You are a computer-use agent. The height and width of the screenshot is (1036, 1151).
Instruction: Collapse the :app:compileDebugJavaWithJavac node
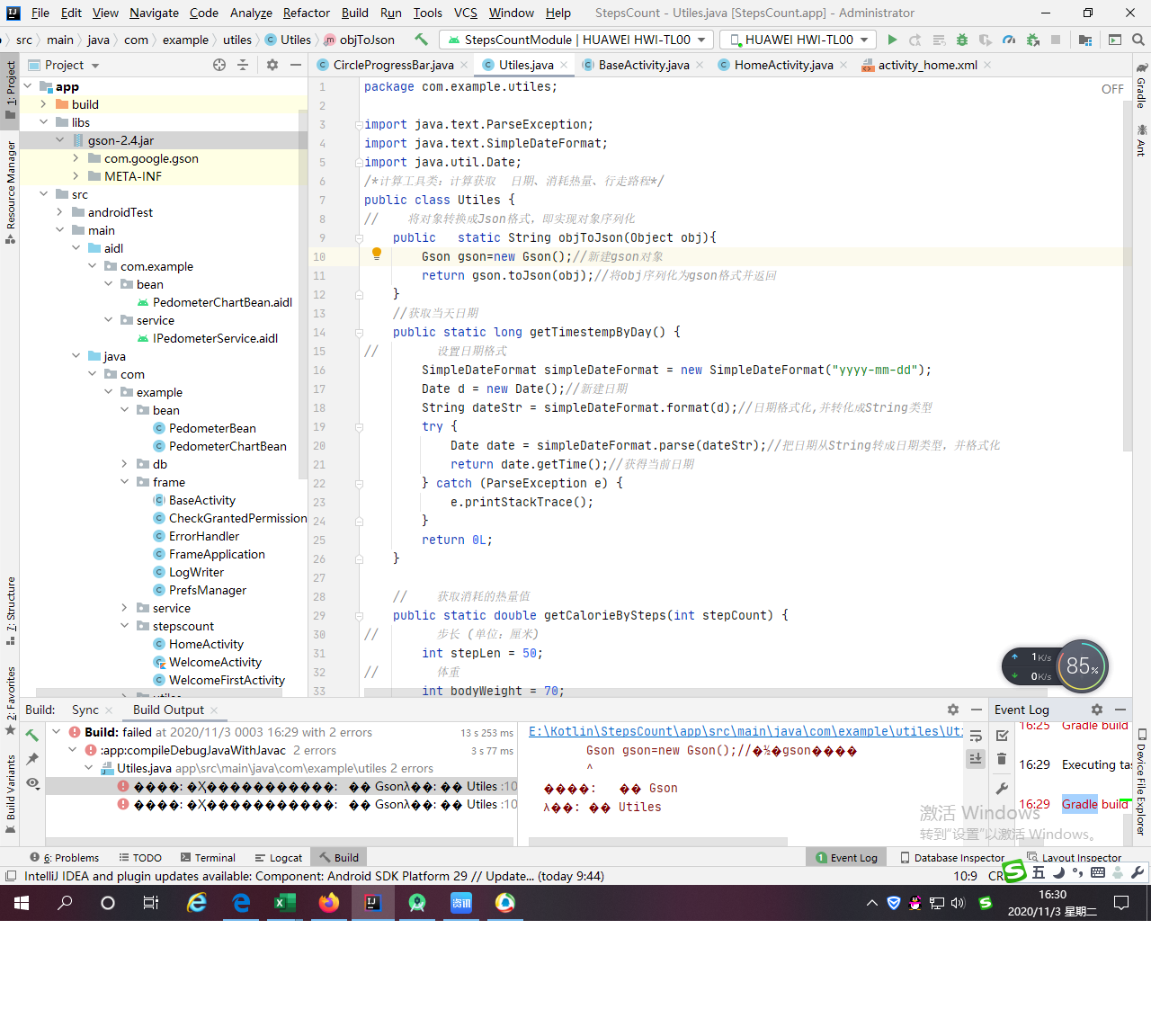[72, 750]
